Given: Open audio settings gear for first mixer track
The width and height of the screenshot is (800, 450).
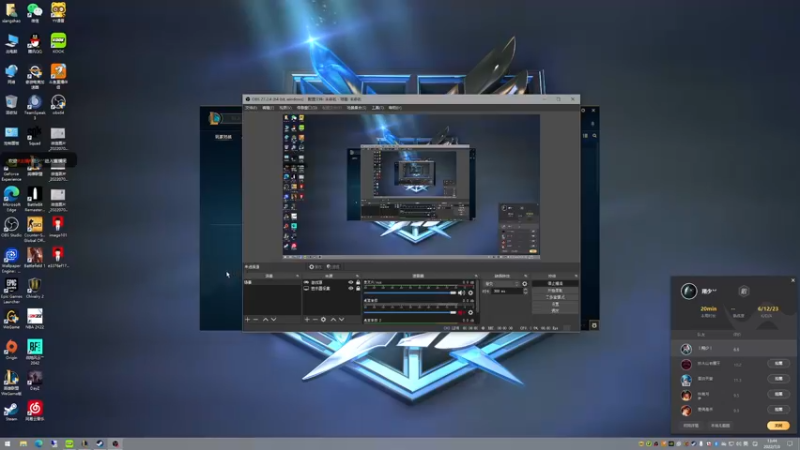Looking at the screenshot, I should [470, 293].
